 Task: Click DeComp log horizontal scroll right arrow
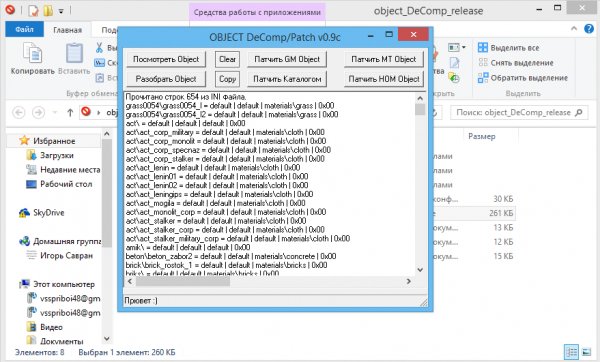409,281
